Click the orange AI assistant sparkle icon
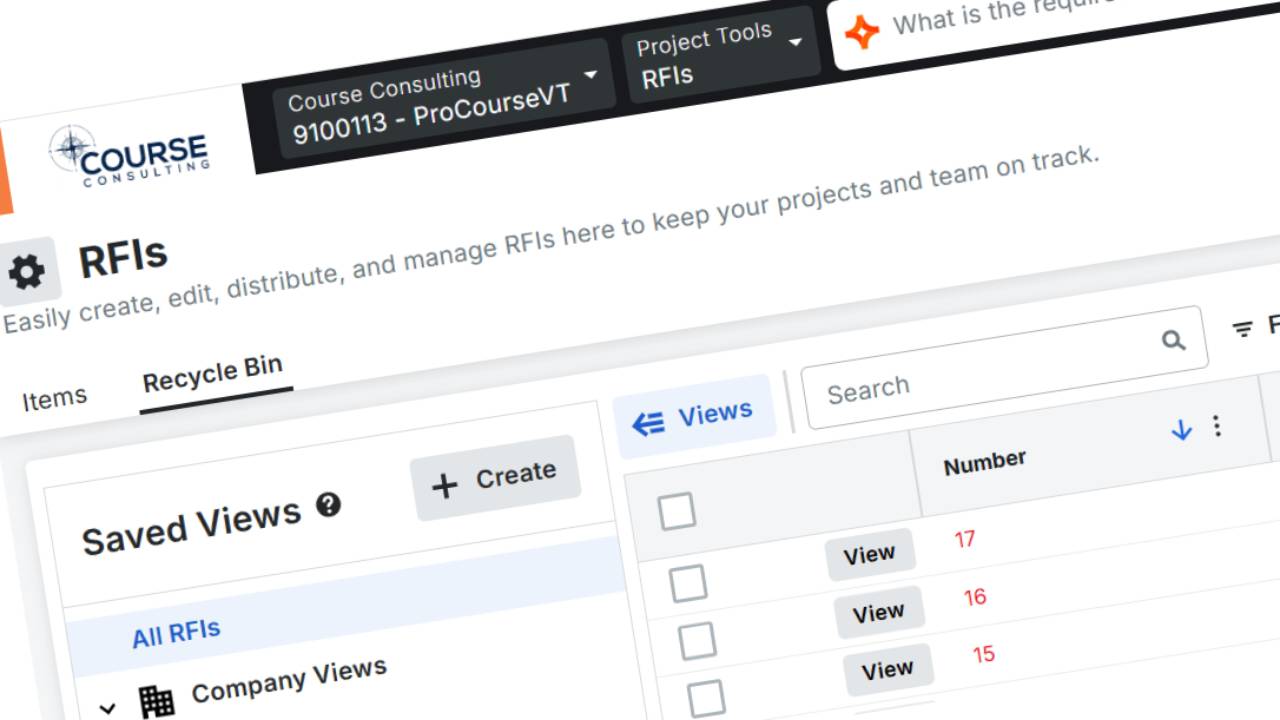Image resolution: width=1280 pixels, height=720 pixels. tap(861, 32)
